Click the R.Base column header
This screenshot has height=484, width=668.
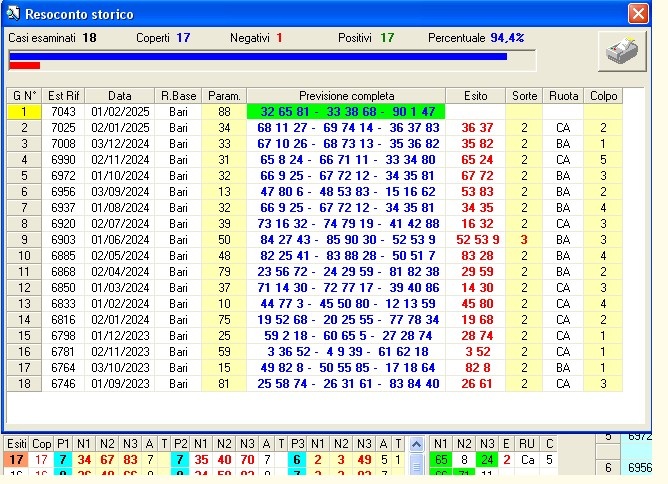click(x=179, y=96)
